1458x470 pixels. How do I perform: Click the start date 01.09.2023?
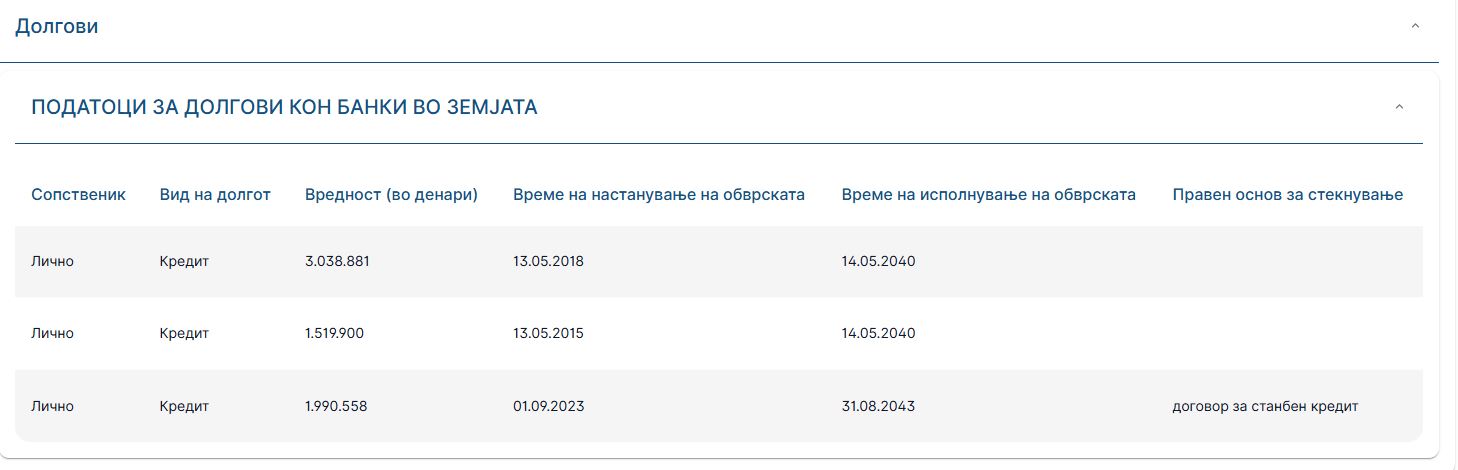pyautogui.click(x=548, y=406)
